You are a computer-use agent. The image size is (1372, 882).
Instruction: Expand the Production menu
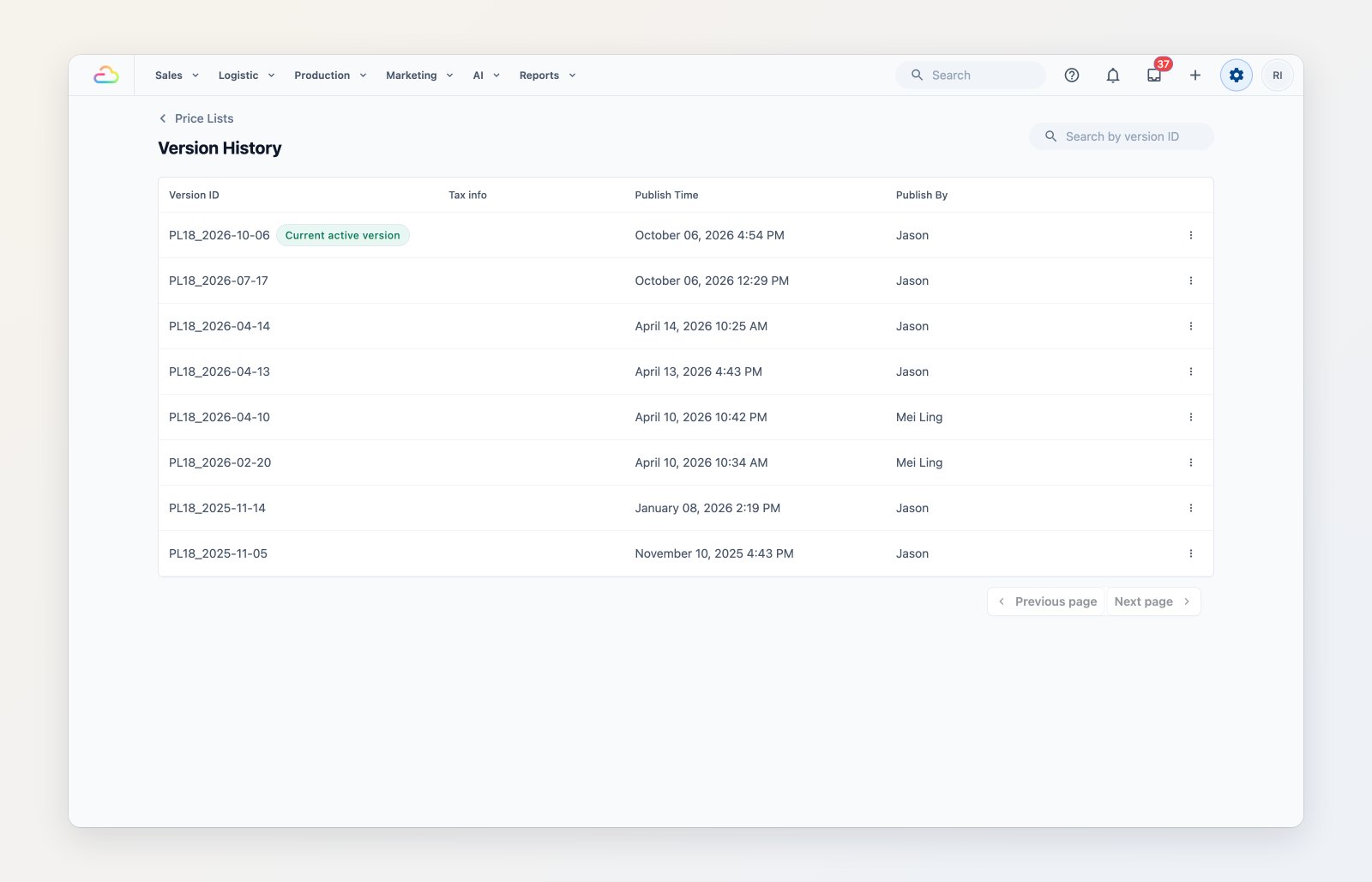pos(330,76)
